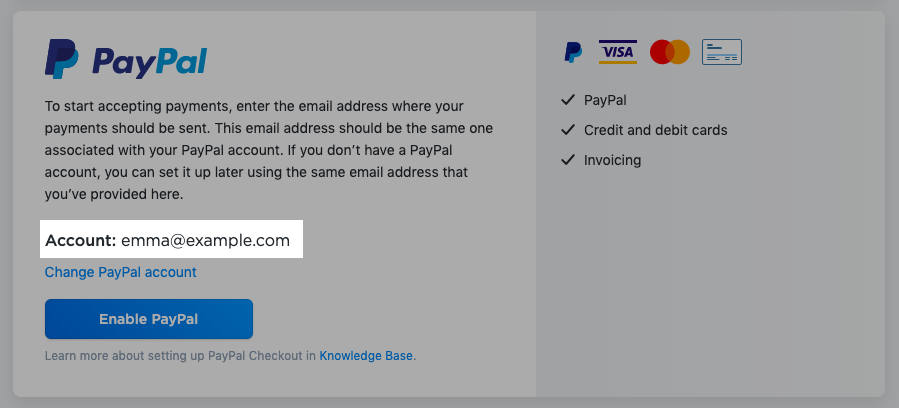Select the Mastercard logo icon
899x408 pixels.
670,52
